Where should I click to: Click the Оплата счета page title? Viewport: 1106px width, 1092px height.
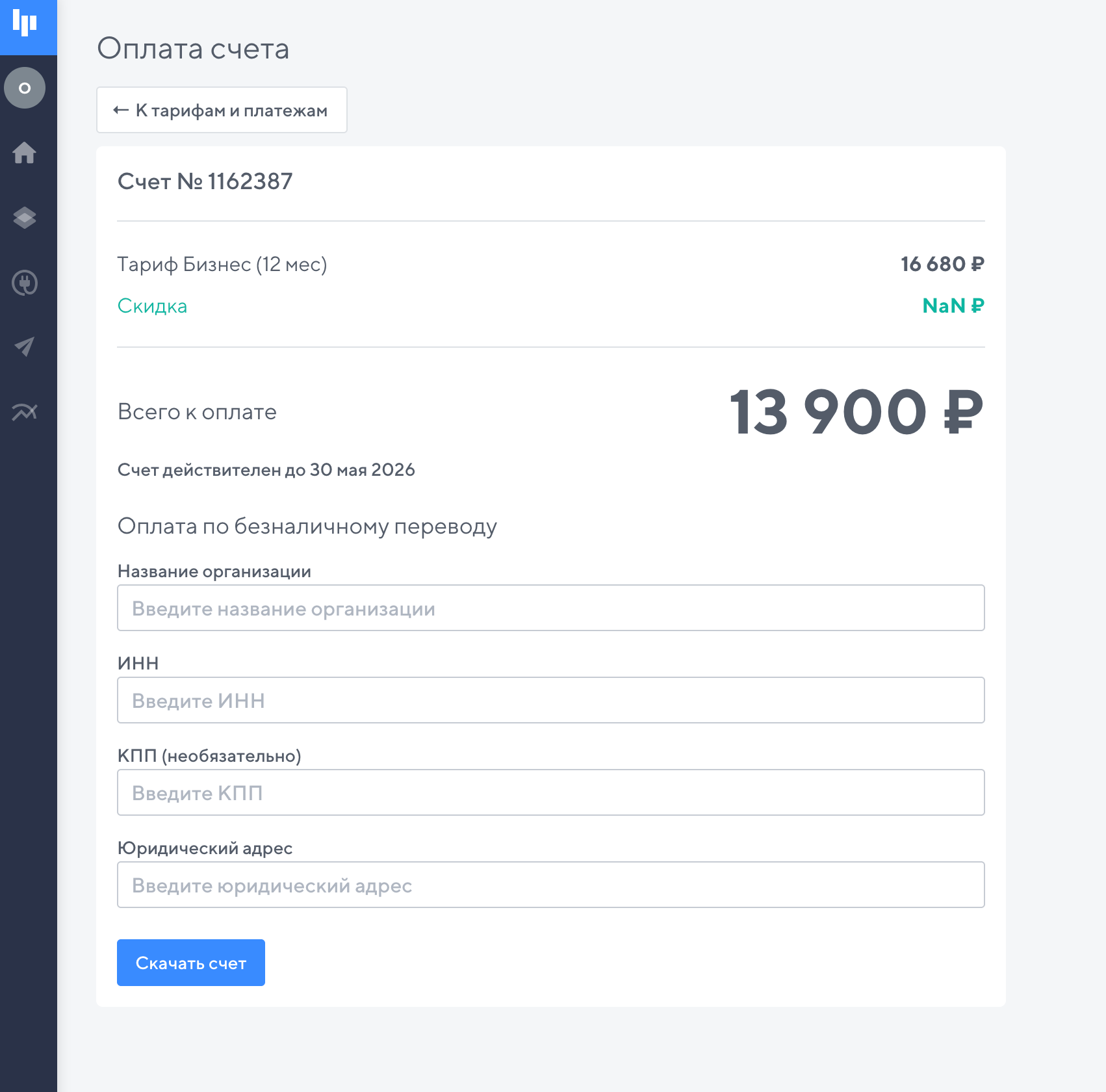193,49
